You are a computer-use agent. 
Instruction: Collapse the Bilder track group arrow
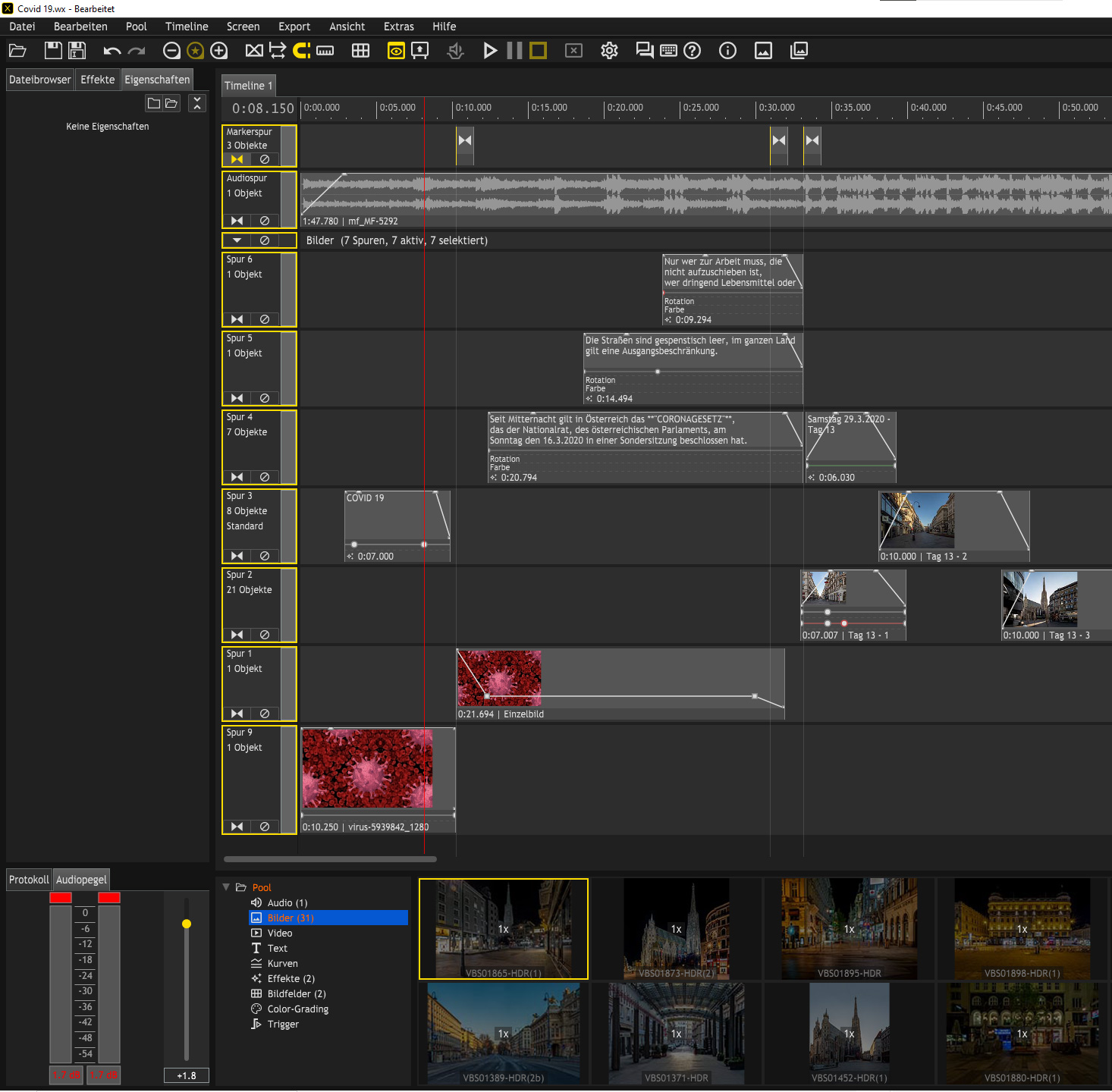pyautogui.click(x=237, y=240)
